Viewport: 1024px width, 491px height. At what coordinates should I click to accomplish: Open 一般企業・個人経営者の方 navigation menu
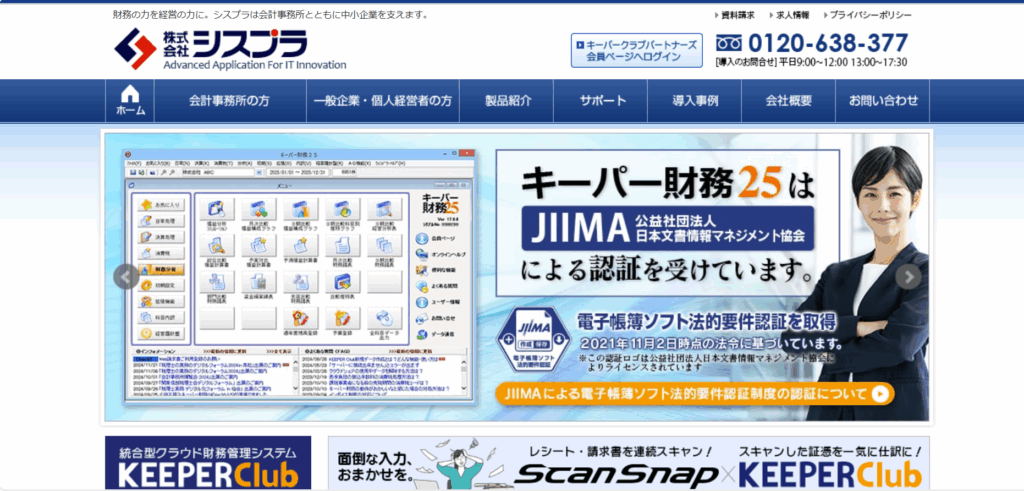coord(382,101)
